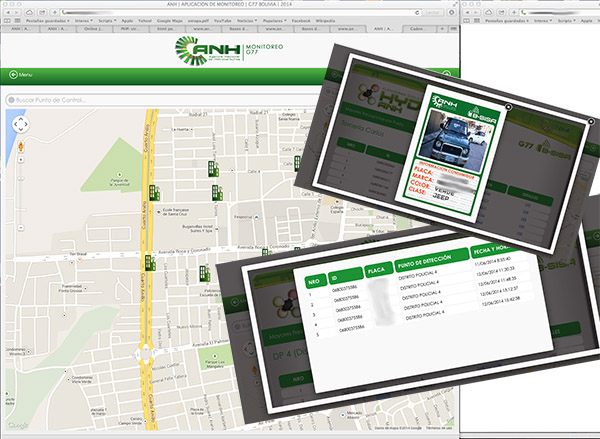The height and width of the screenshot is (439, 600).
Task: Zoom out the map with minus button
Action: click(x=21, y=228)
